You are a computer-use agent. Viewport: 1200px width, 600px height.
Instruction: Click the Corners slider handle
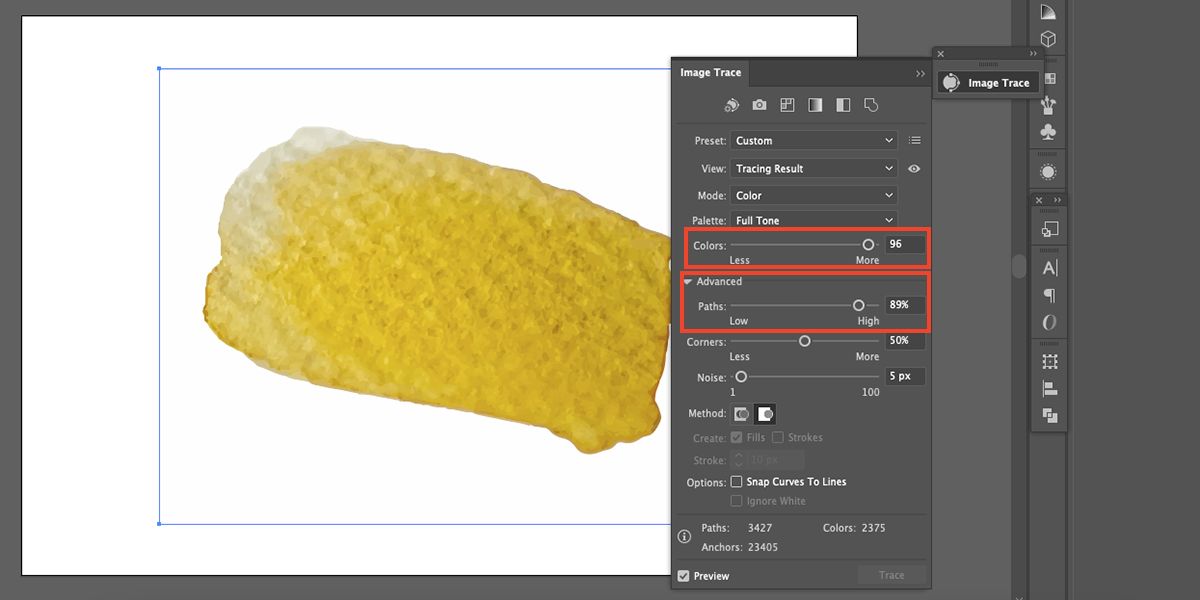(x=804, y=341)
